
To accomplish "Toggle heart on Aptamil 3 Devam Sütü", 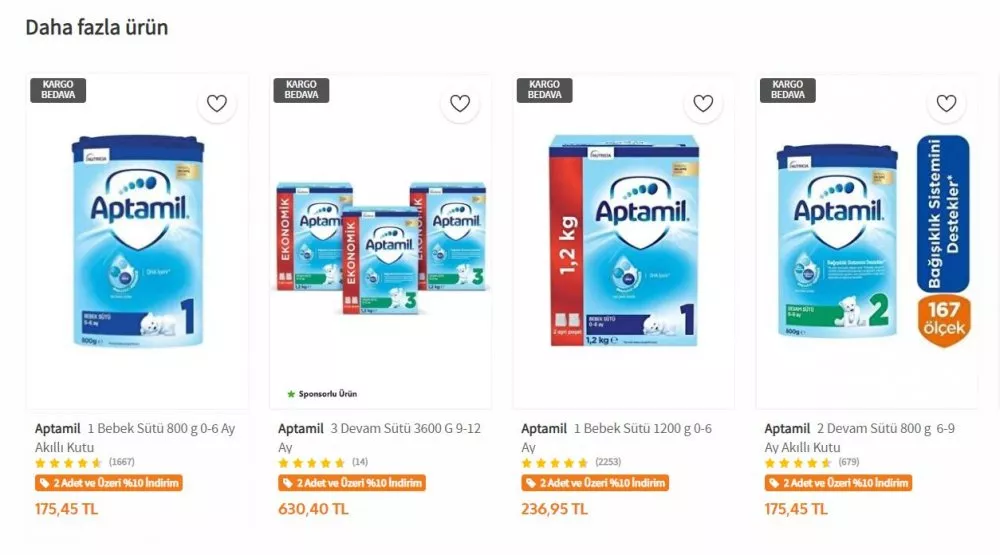I will click(460, 103).
